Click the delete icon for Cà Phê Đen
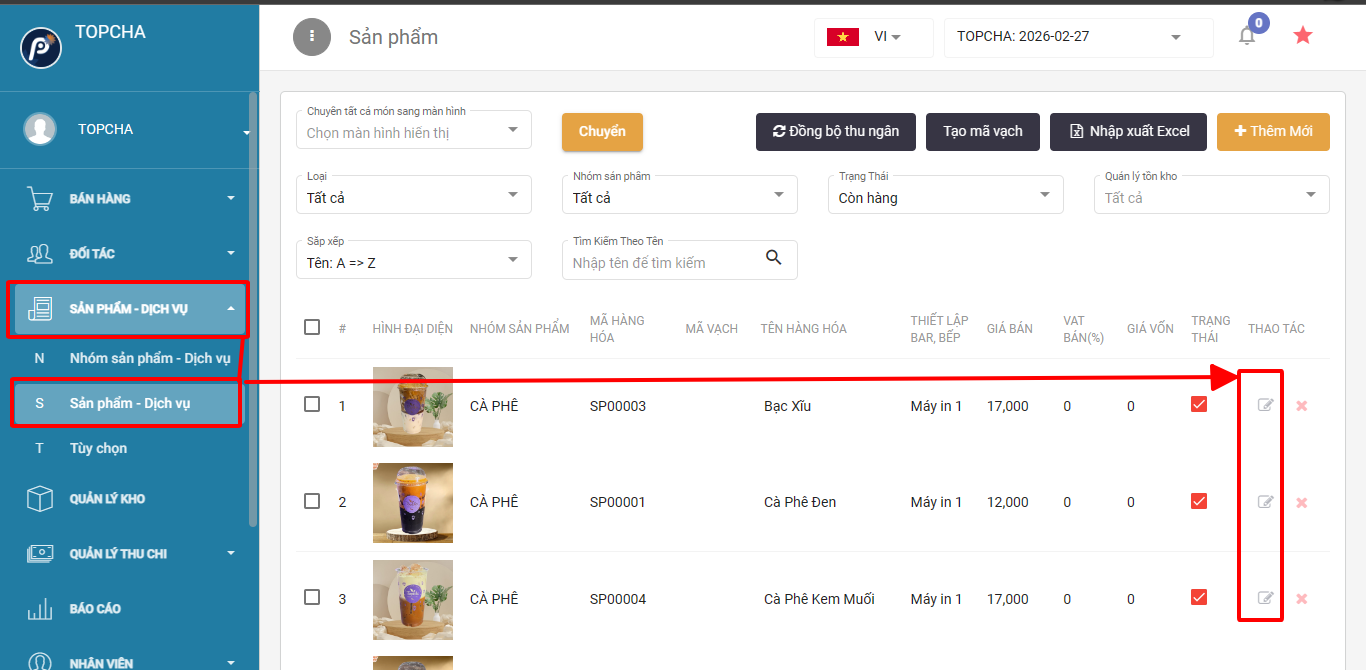 (1301, 502)
